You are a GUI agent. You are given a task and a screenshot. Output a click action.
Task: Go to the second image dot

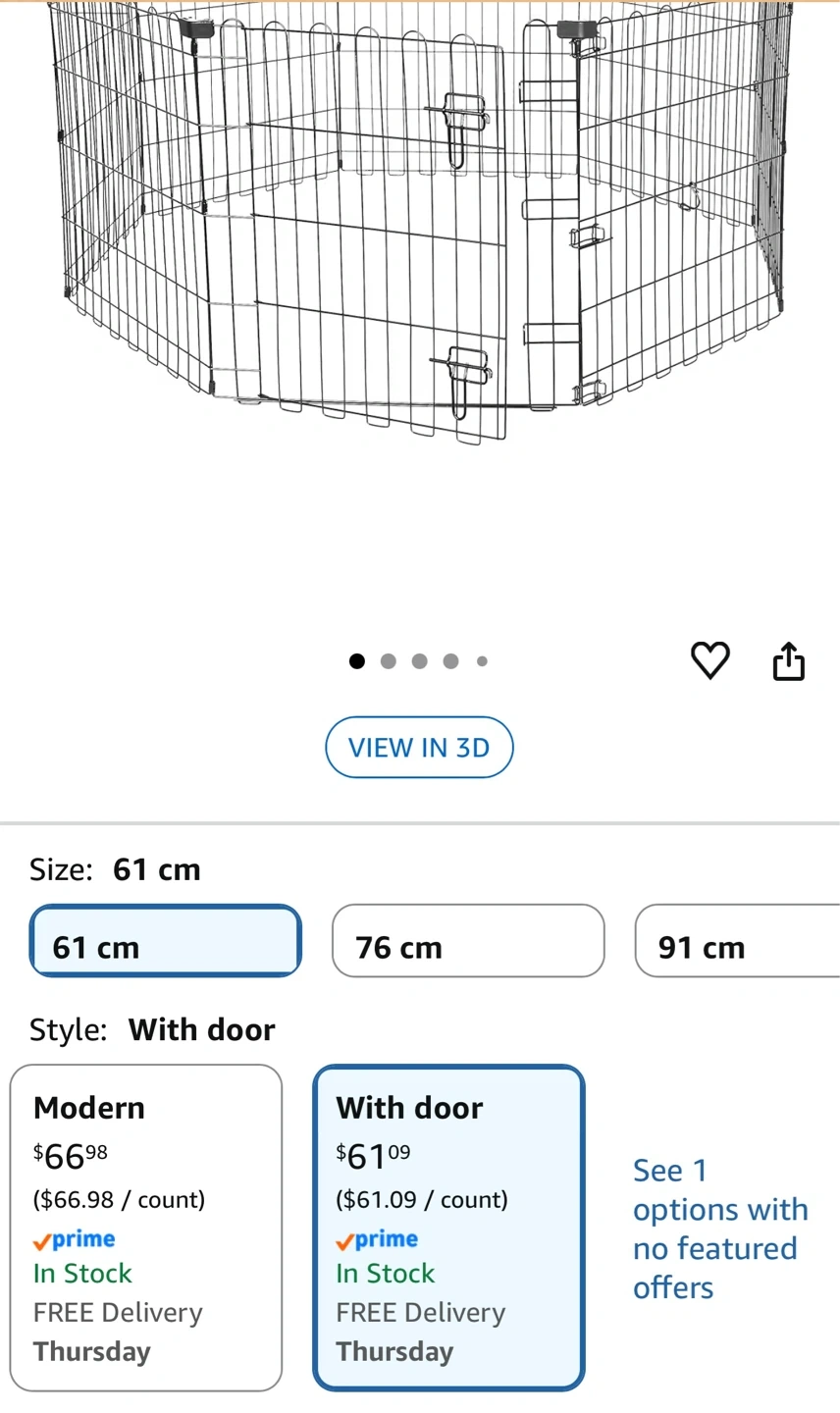click(x=389, y=661)
